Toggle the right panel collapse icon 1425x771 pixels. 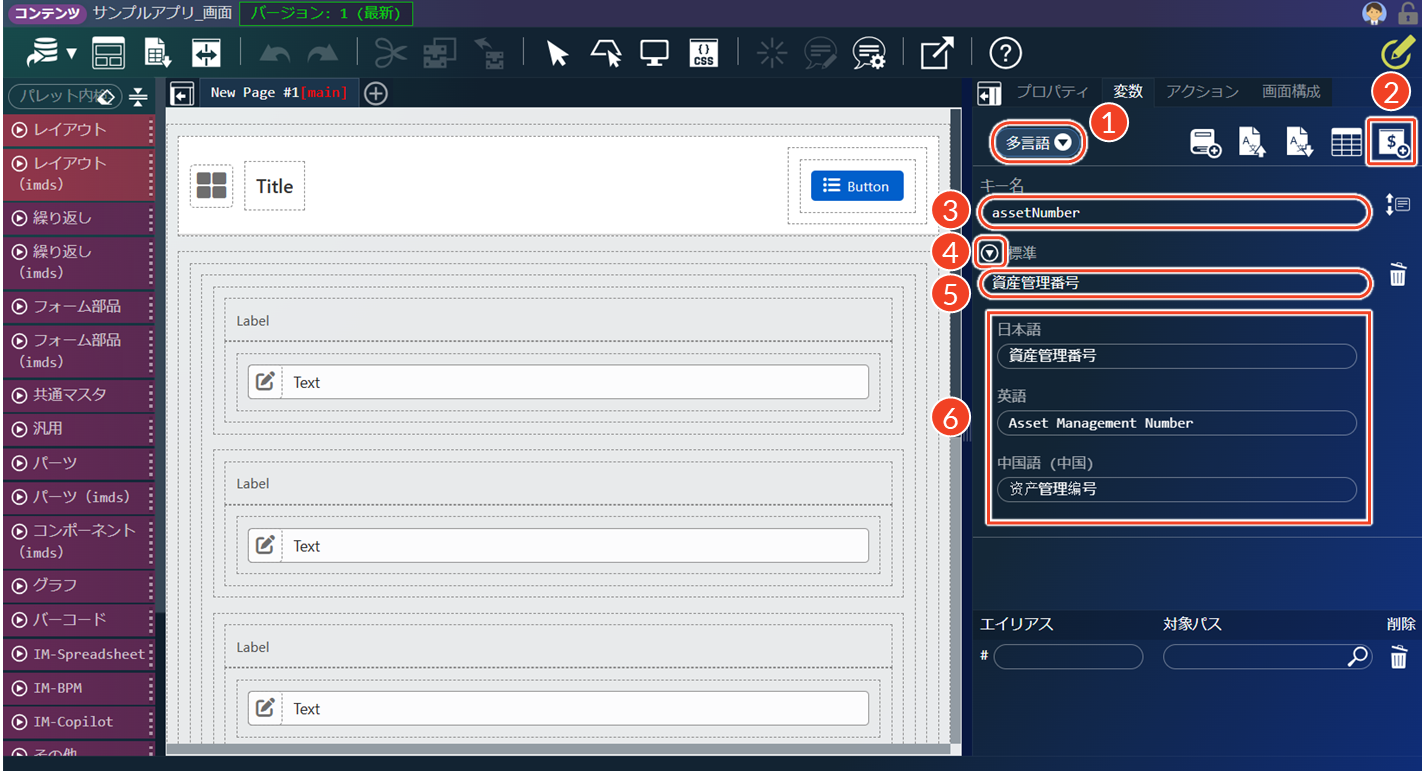[x=989, y=93]
